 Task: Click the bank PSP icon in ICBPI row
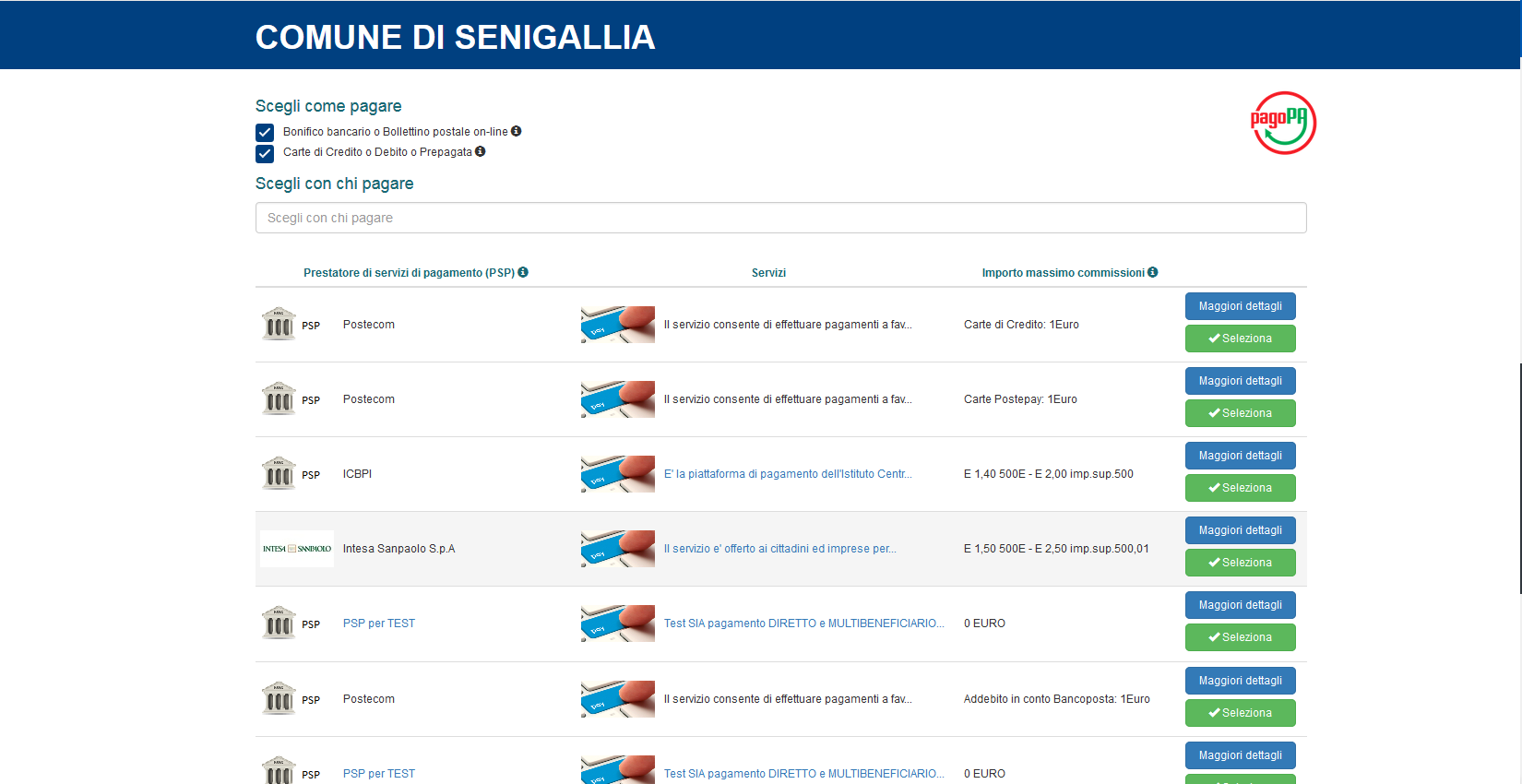point(279,474)
